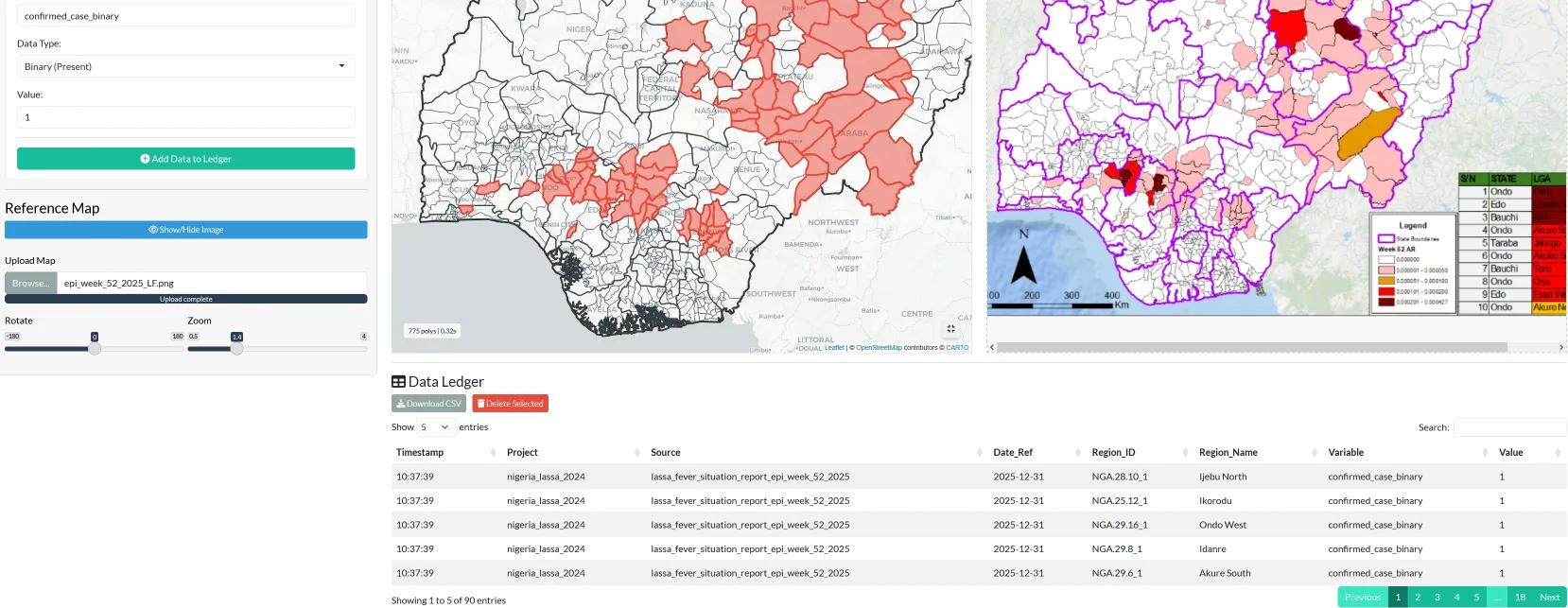Sort ledger by Date_Ref column arrows
1568x608 pixels.
point(1077,453)
